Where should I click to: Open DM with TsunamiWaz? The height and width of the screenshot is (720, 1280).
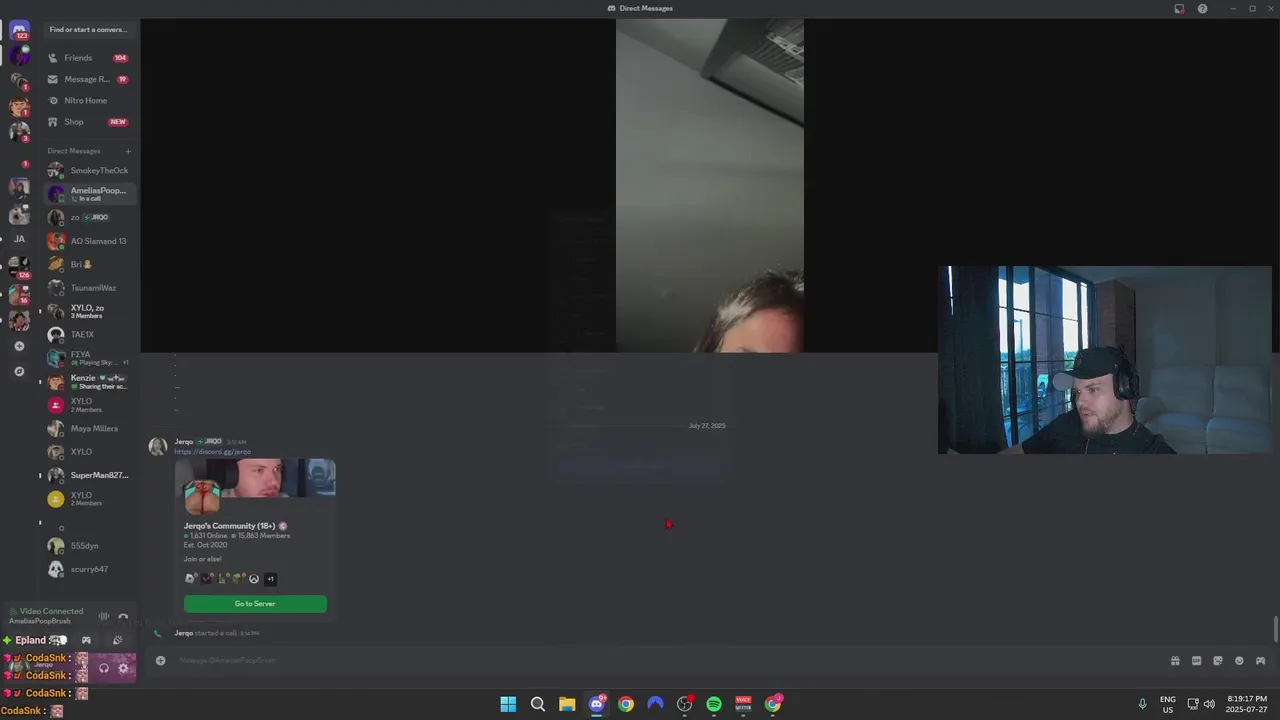click(89, 288)
